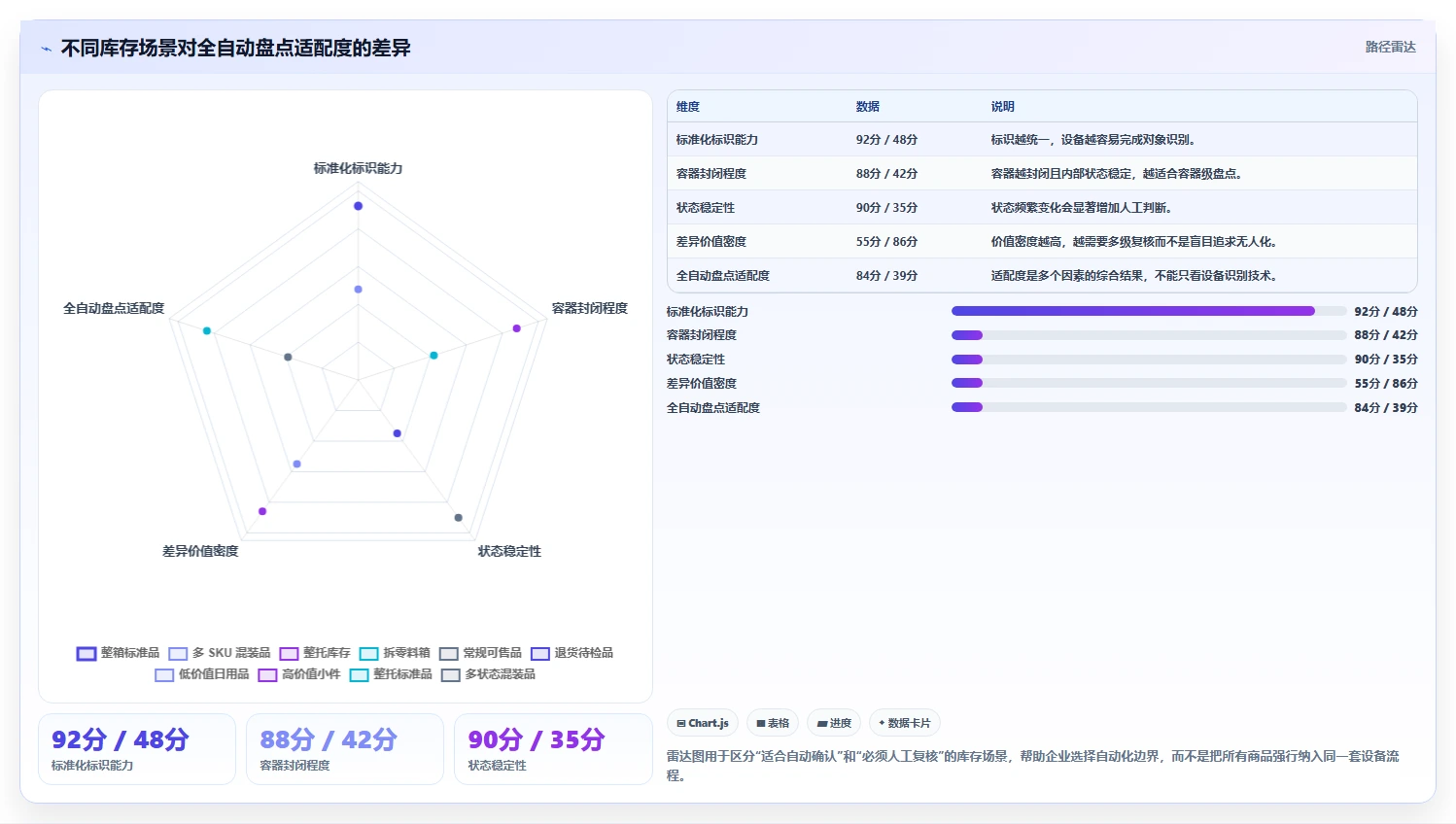Select the indigo radar point on the 状态稳定性 axis

tap(397, 433)
